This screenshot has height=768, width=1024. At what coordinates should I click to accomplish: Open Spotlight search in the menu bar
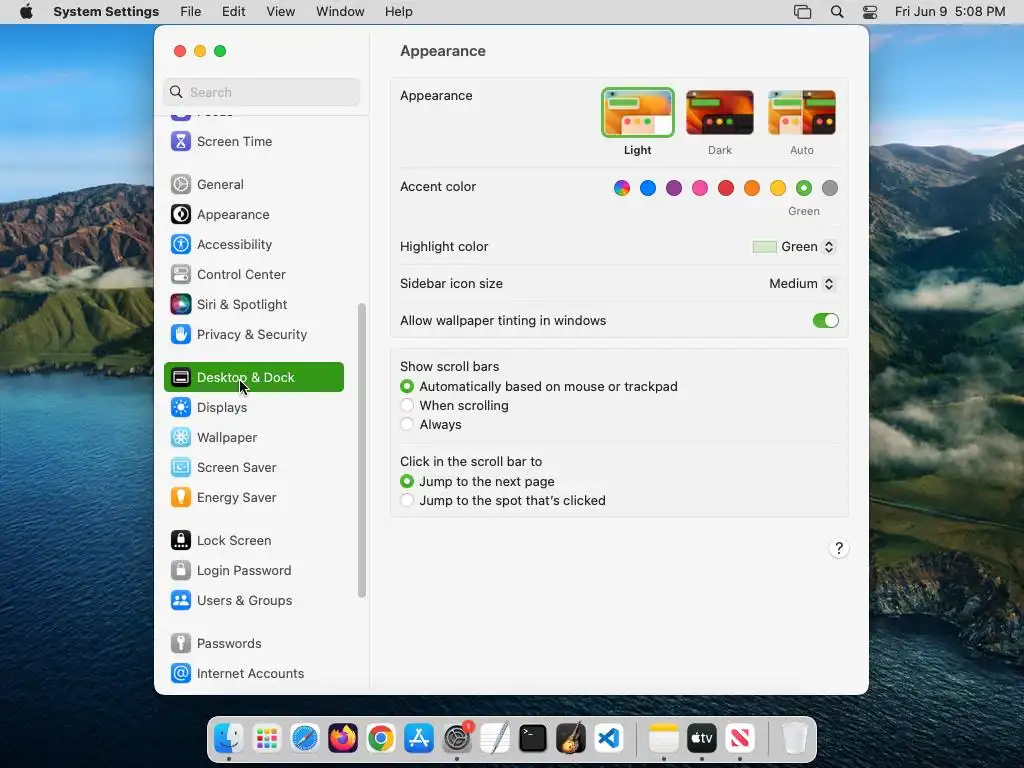(x=837, y=12)
